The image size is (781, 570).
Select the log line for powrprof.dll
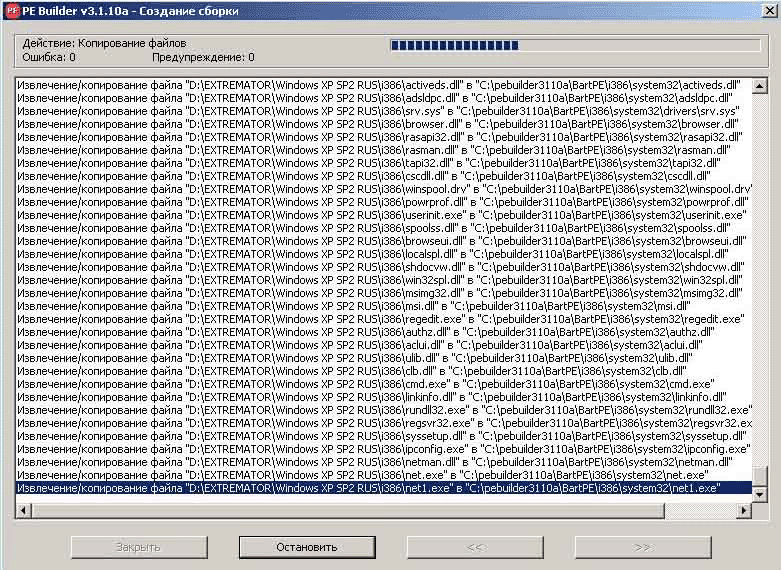point(384,202)
